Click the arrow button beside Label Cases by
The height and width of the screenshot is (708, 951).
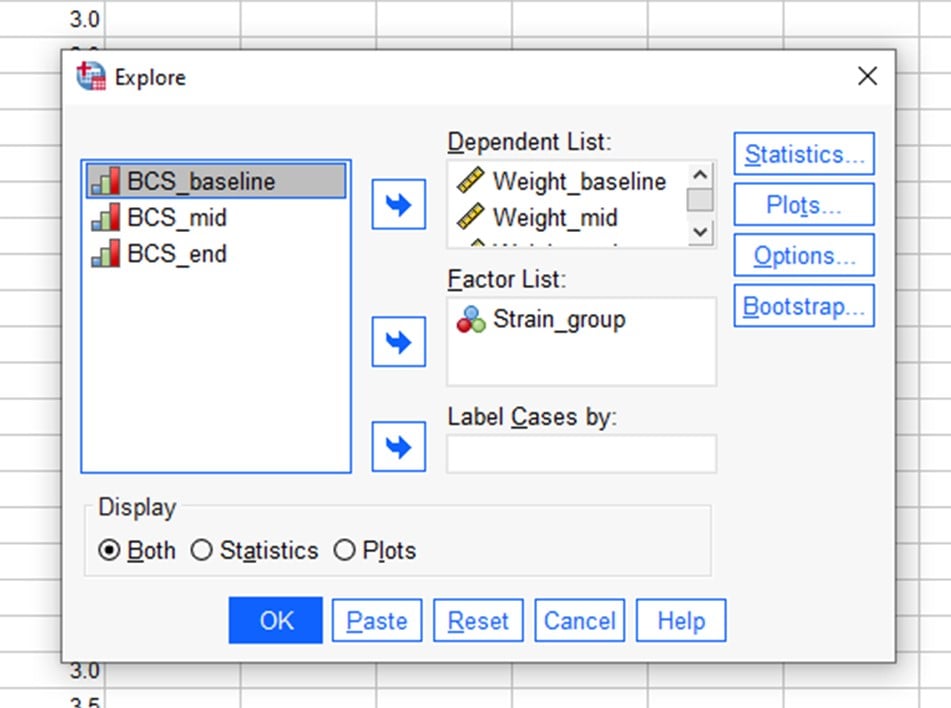pos(398,446)
